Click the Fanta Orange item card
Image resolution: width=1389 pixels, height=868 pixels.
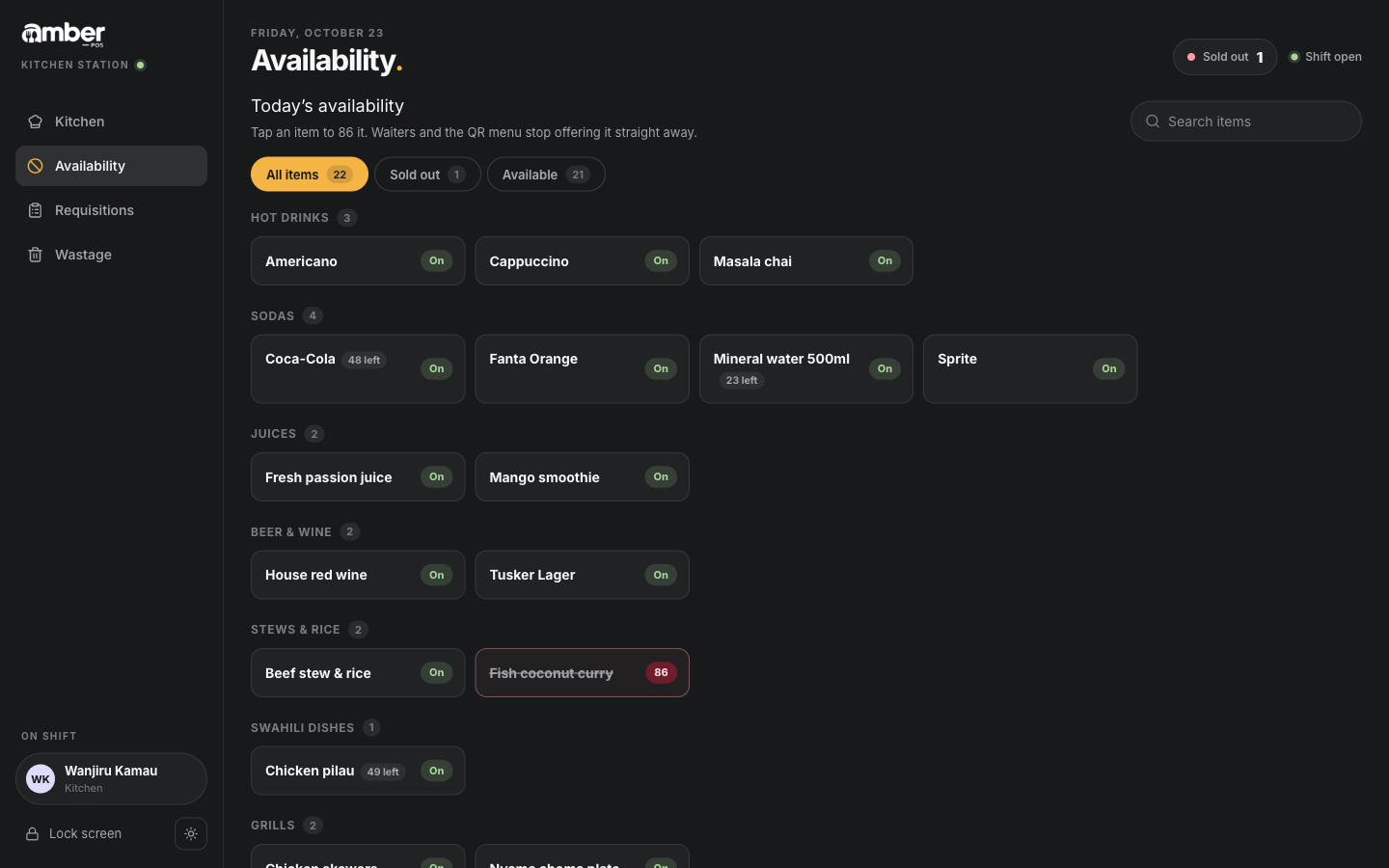coord(582,369)
